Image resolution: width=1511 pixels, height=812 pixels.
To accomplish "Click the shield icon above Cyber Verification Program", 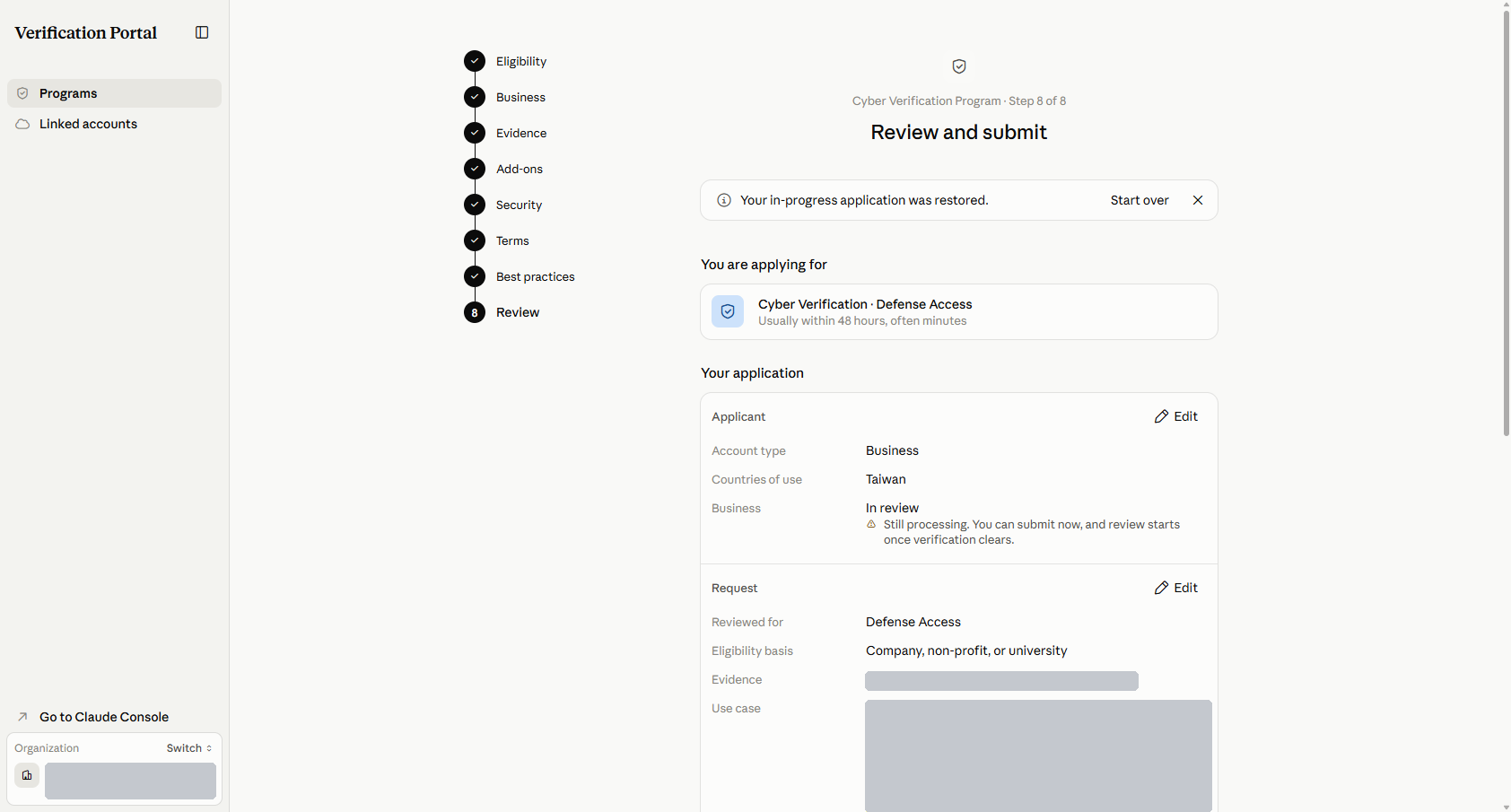I will click(x=959, y=66).
